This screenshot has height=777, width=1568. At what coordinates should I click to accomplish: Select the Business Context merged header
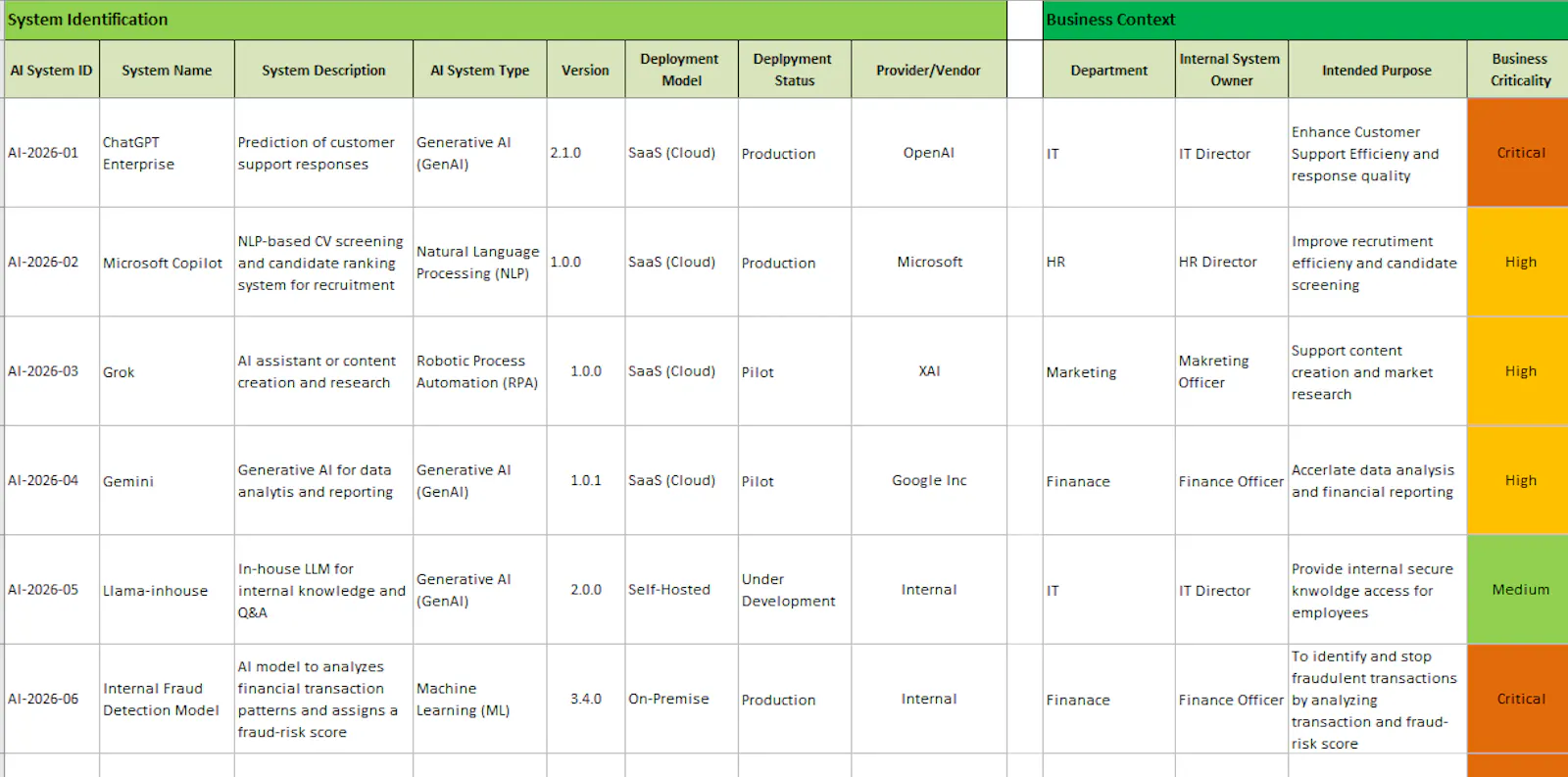[1305, 20]
